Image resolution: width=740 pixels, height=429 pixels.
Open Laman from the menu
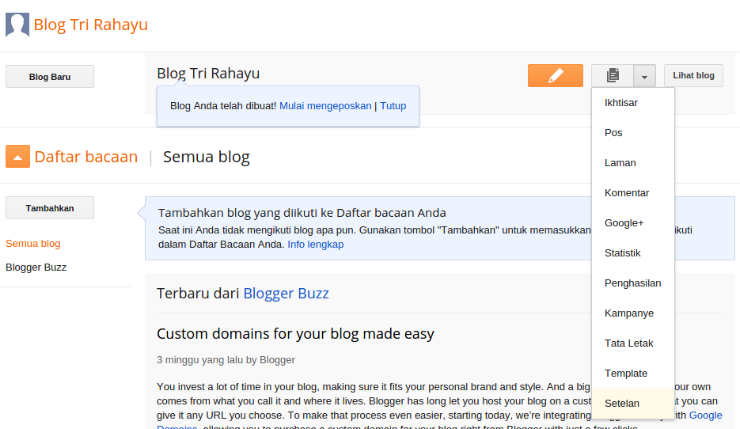coord(620,163)
